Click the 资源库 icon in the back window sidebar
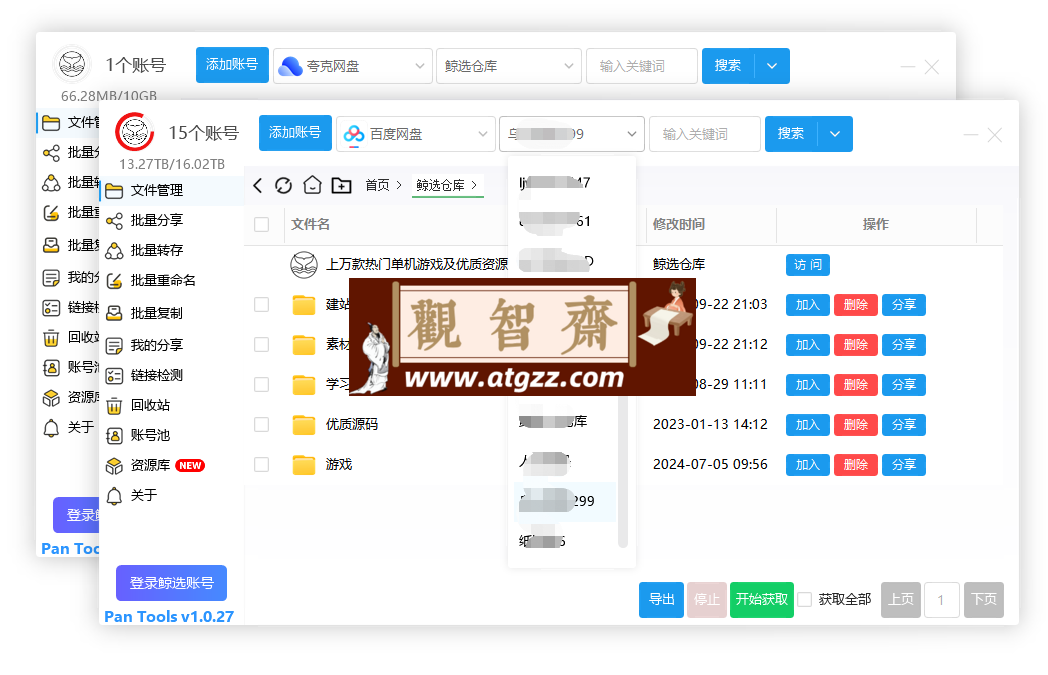 pos(51,398)
